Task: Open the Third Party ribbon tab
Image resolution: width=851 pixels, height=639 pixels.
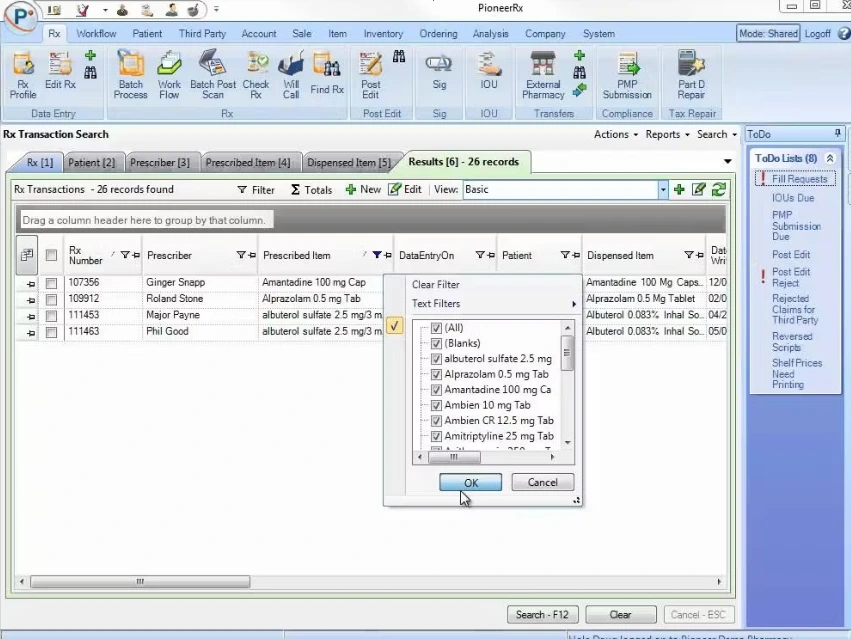Action: tap(202, 34)
